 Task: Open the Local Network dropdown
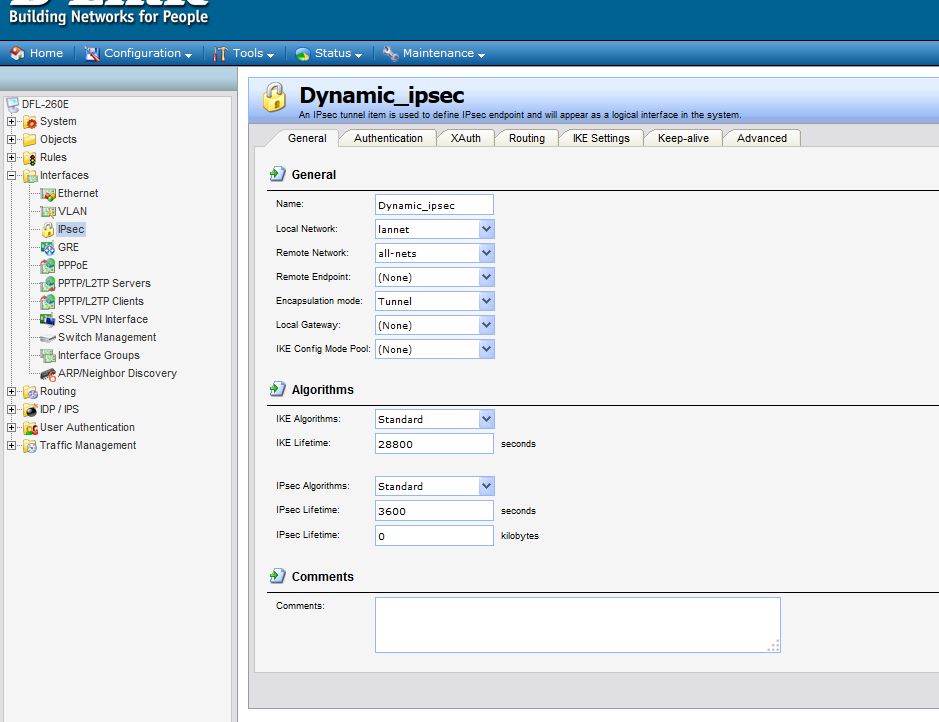[486, 229]
